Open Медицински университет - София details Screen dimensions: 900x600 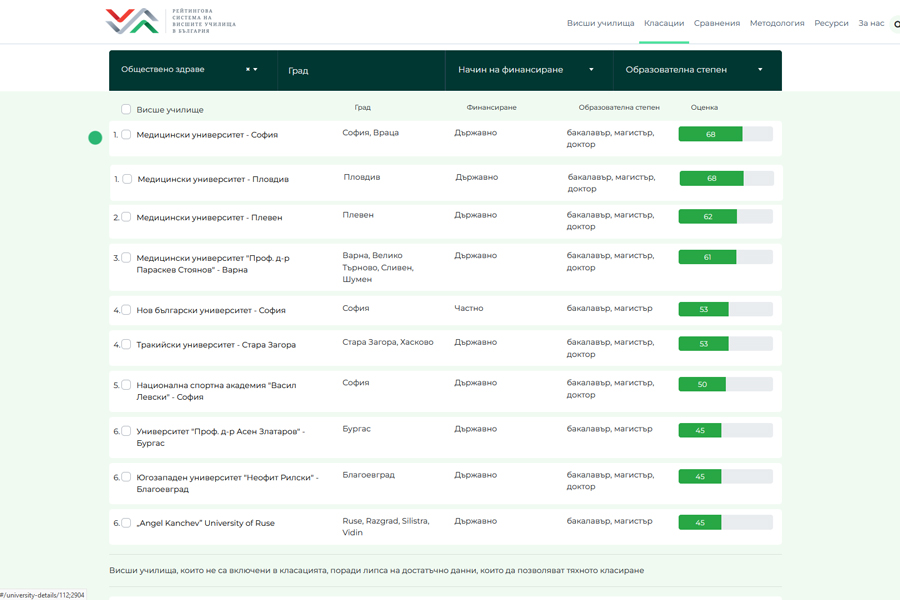(x=207, y=135)
